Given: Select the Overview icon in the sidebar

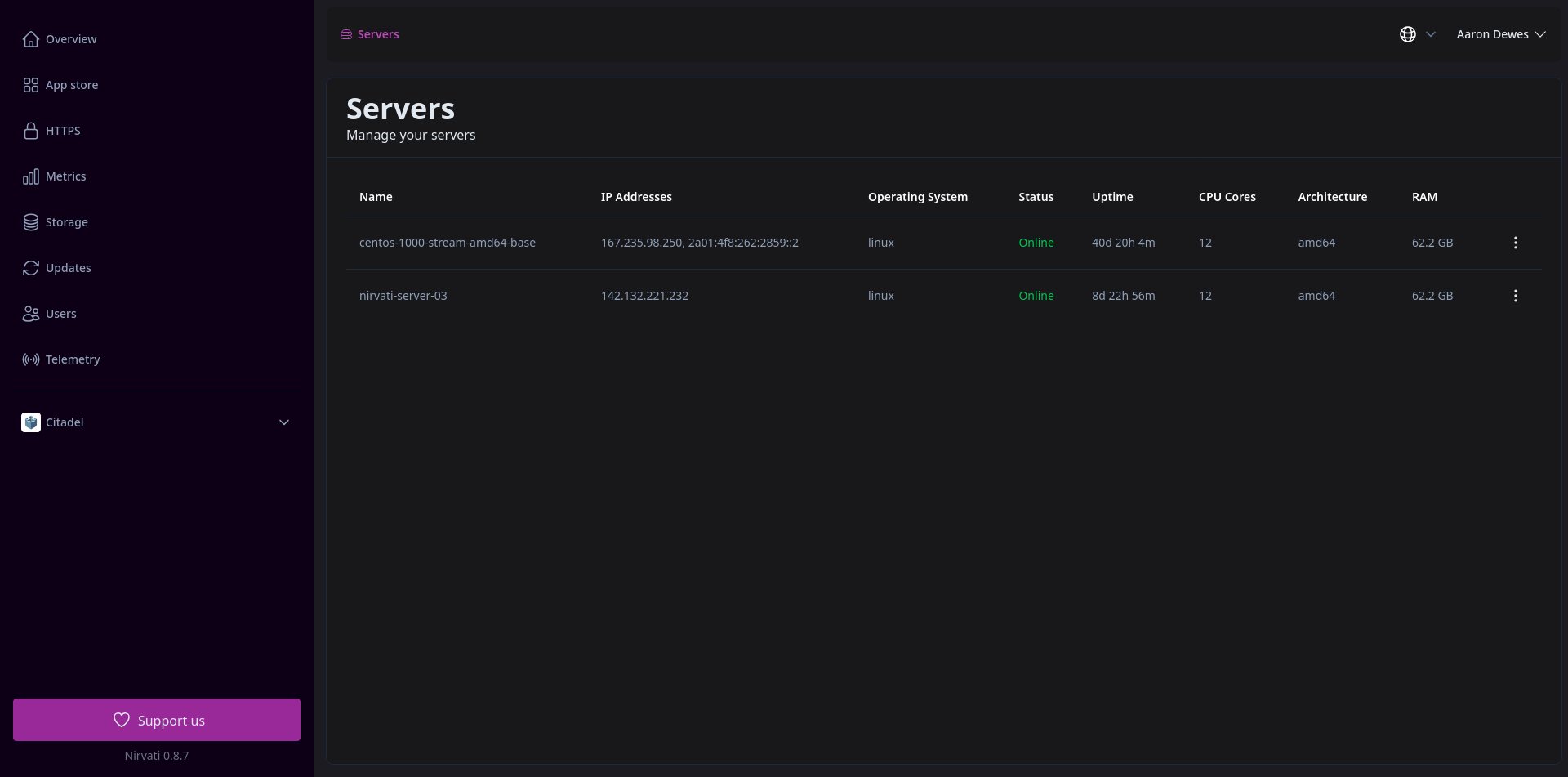Looking at the screenshot, I should pyautogui.click(x=31, y=38).
